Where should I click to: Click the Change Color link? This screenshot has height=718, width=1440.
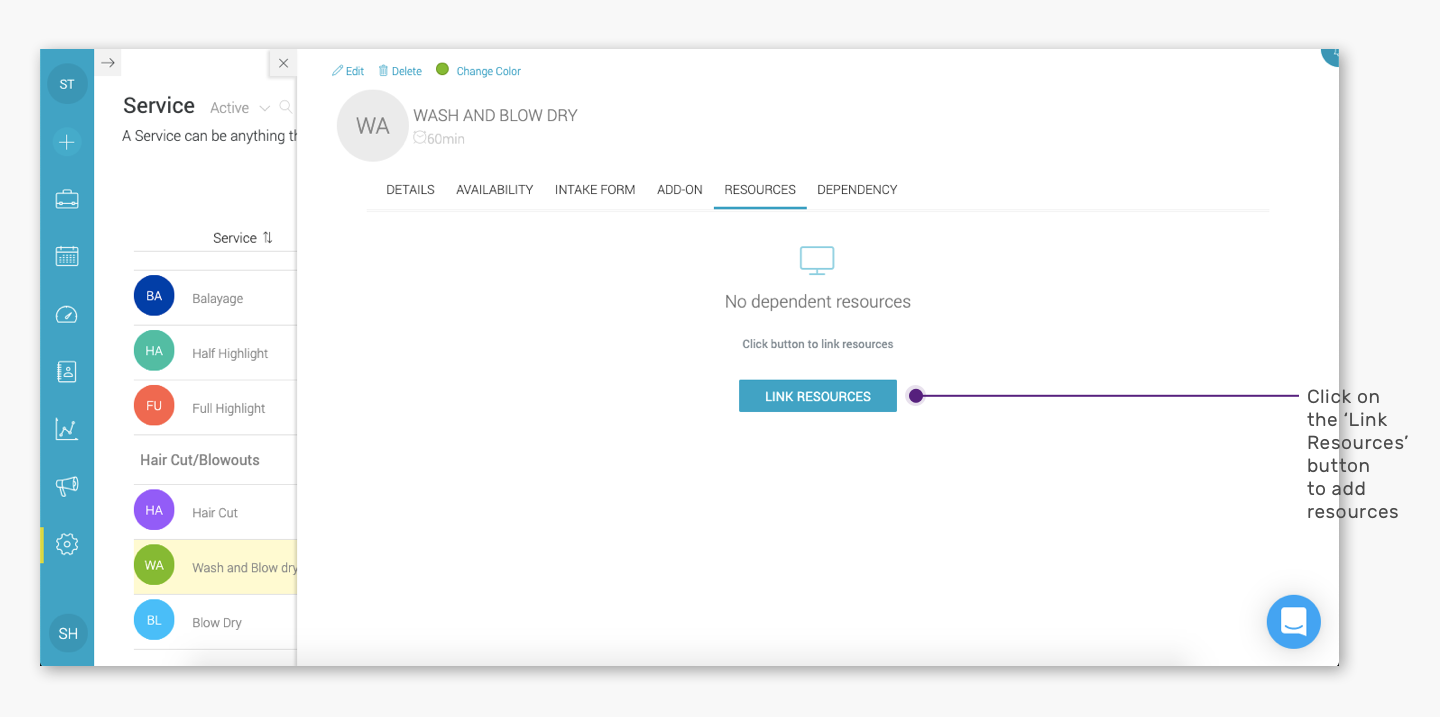[x=488, y=71]
